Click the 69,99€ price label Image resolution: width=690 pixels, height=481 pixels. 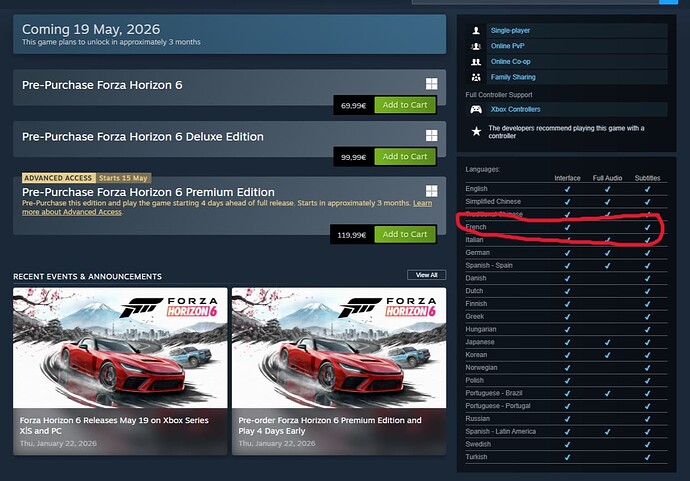tap(353, 106)
